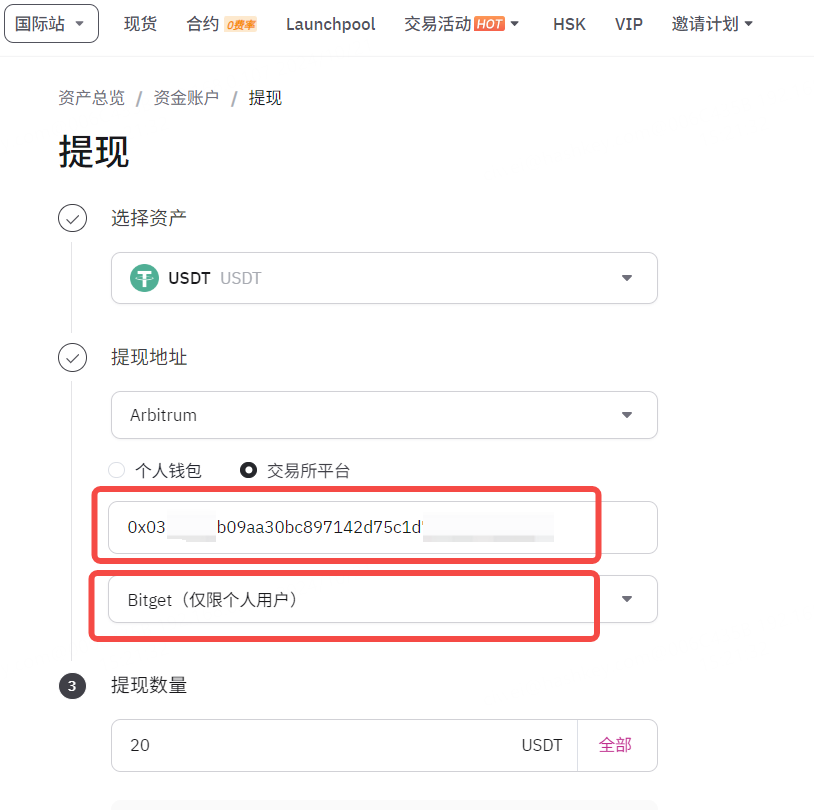This screenshot has width=814, height=810.
Task: Open the Bitget exchange platform dropdown
Action: coord(383,599)
